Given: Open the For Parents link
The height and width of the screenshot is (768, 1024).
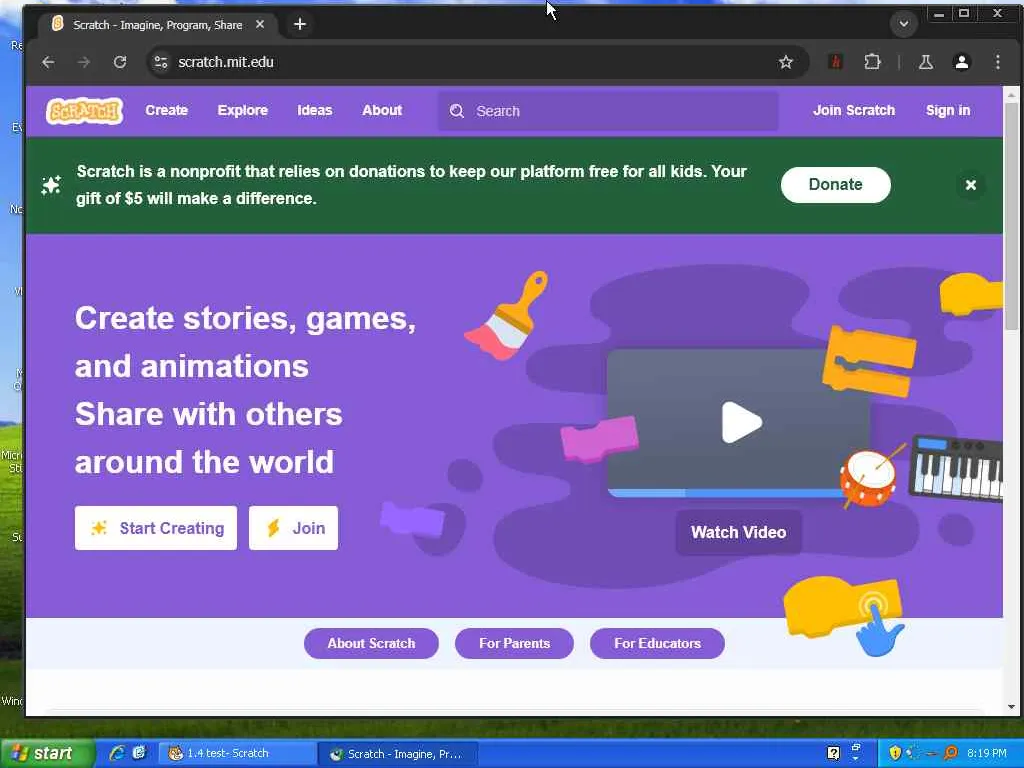Looking at the screenshot, I should 515,643.
